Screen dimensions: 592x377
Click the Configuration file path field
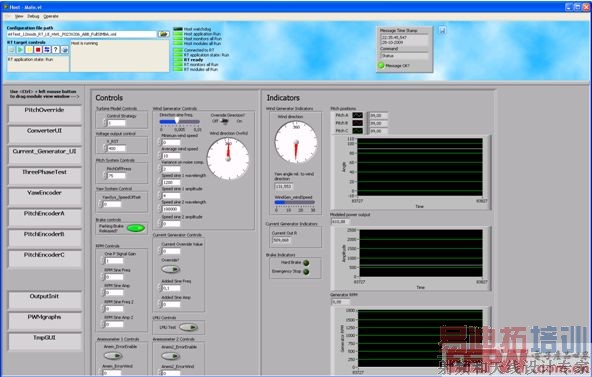point(82,34)
